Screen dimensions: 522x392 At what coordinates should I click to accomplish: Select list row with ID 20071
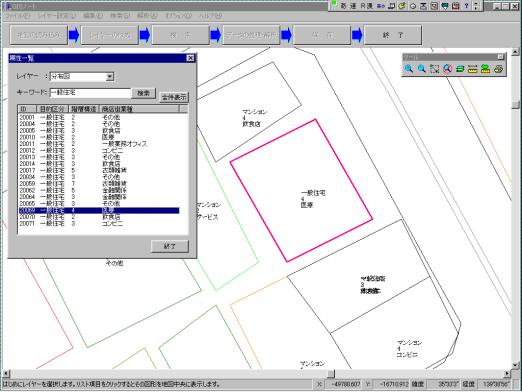pyautogui.click(x=99, y=224)
